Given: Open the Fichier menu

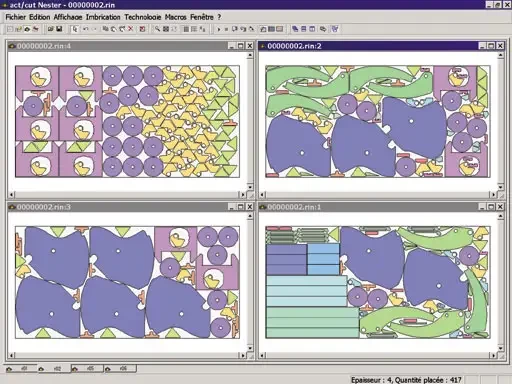Looking at the screenshot, I should [x=15, y=17].
